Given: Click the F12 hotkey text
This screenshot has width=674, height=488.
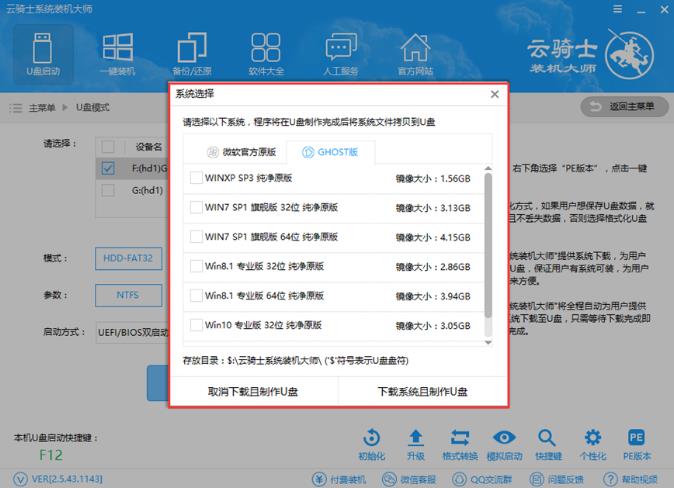Looking at the screenshot, I should point(51,455).
